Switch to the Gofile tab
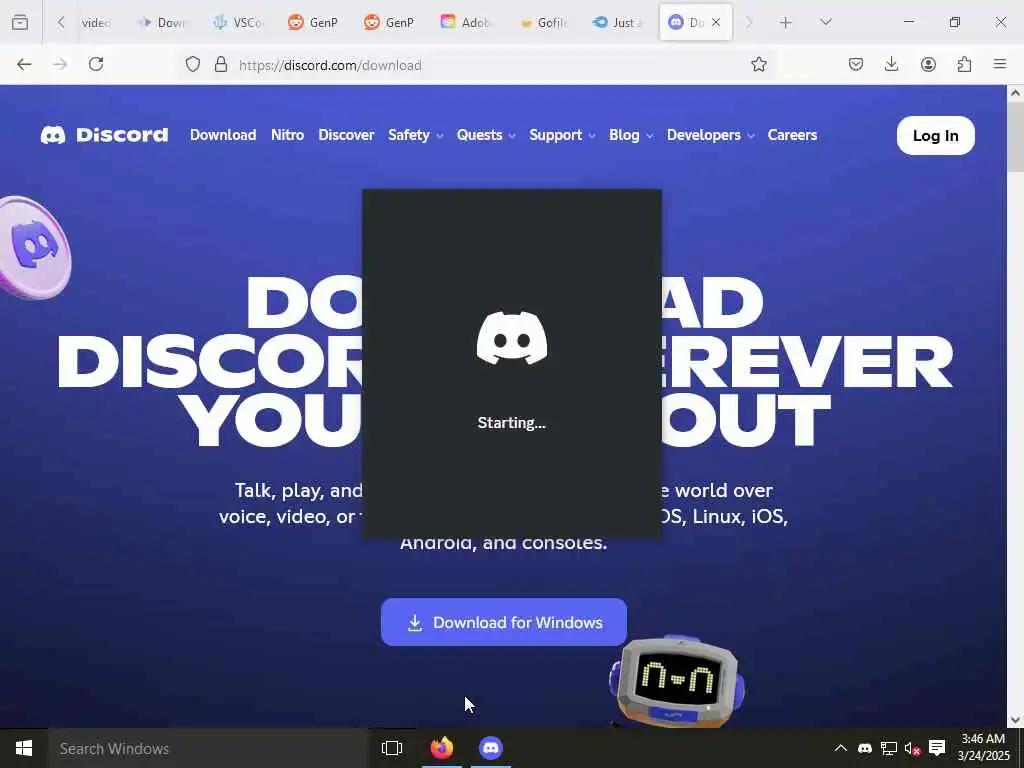 coord(543,22)
